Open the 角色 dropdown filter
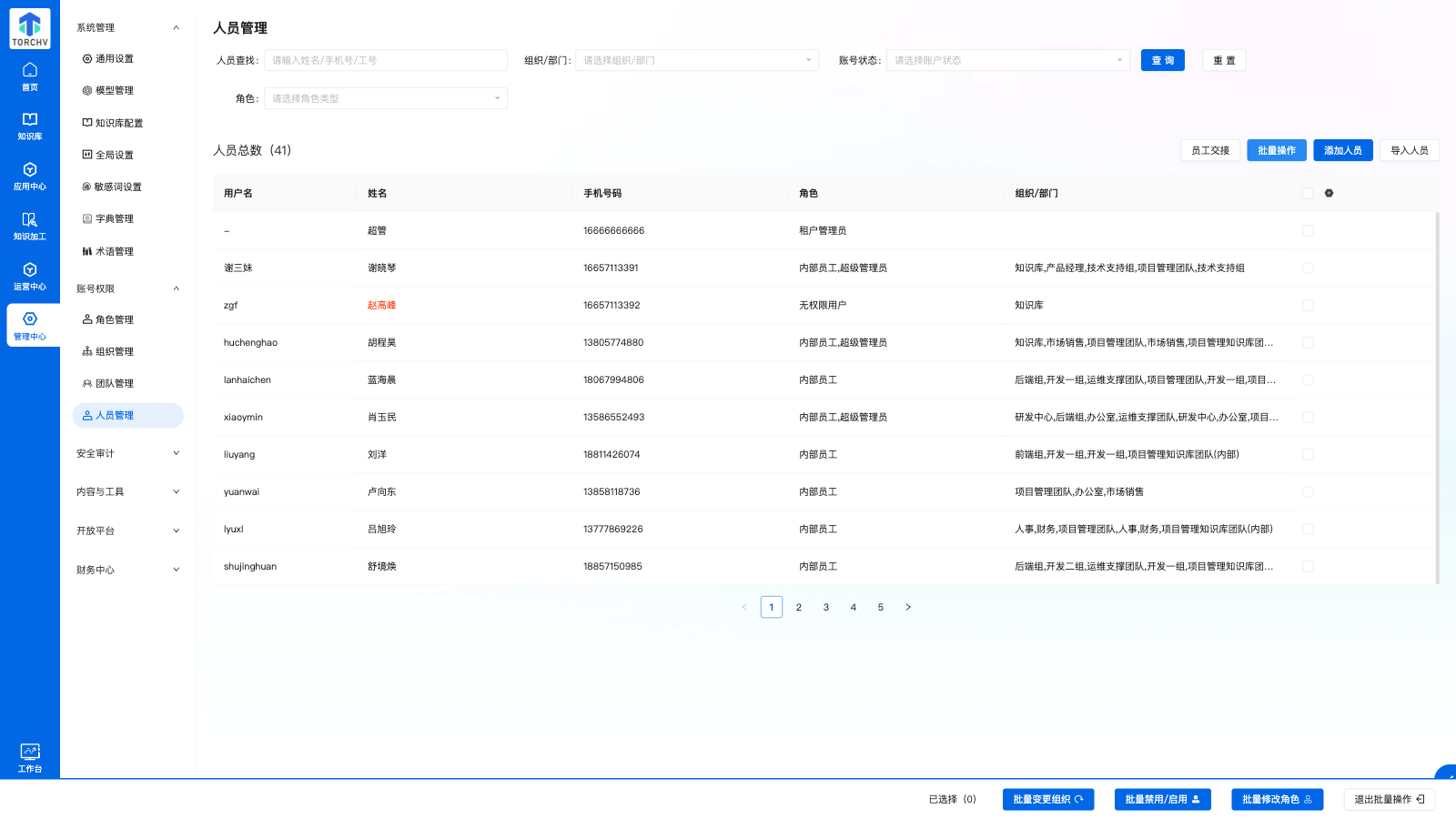1456x819 pixels. click(386, 97)
